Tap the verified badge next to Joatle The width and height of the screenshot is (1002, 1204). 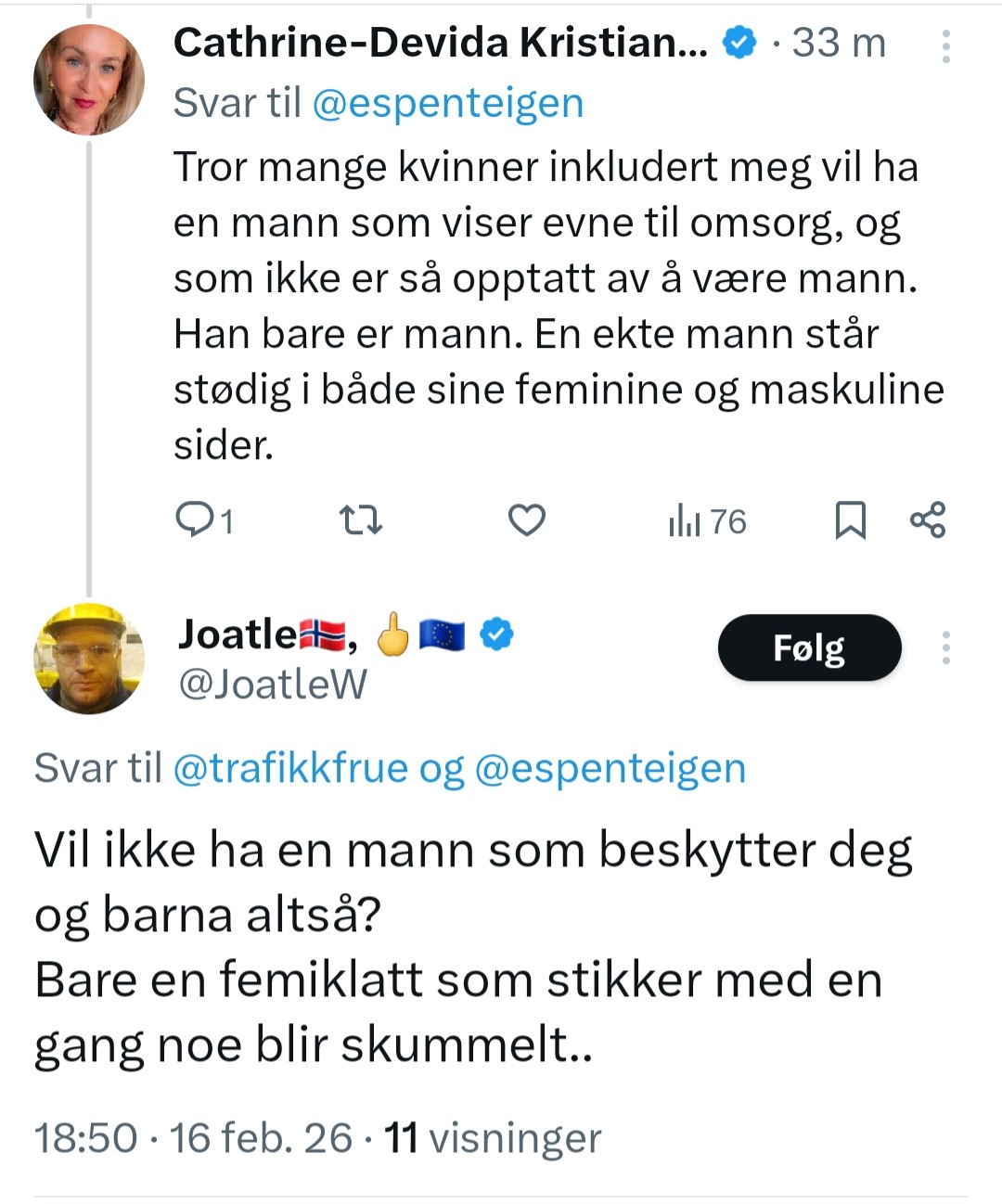[497, 634]
